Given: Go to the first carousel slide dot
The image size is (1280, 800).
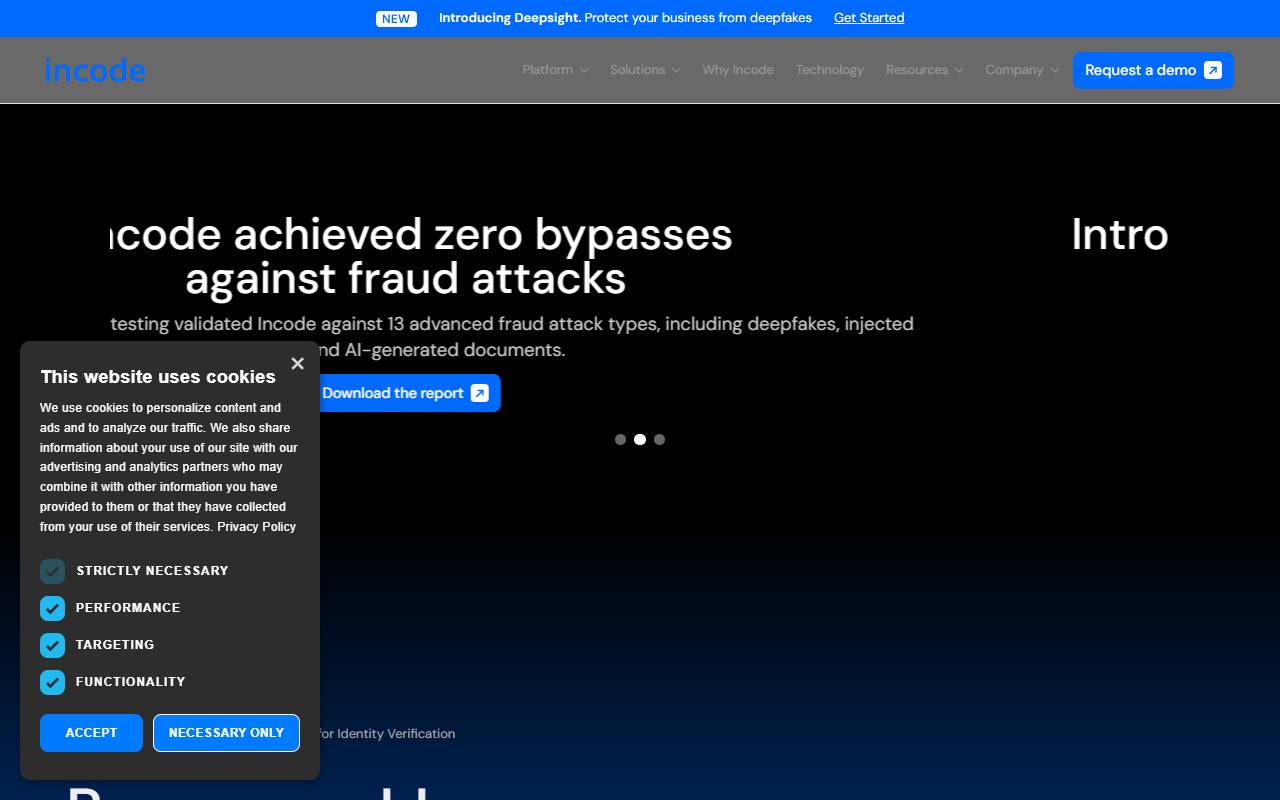Looking at the screenshot, I should [x=620, y=440].
